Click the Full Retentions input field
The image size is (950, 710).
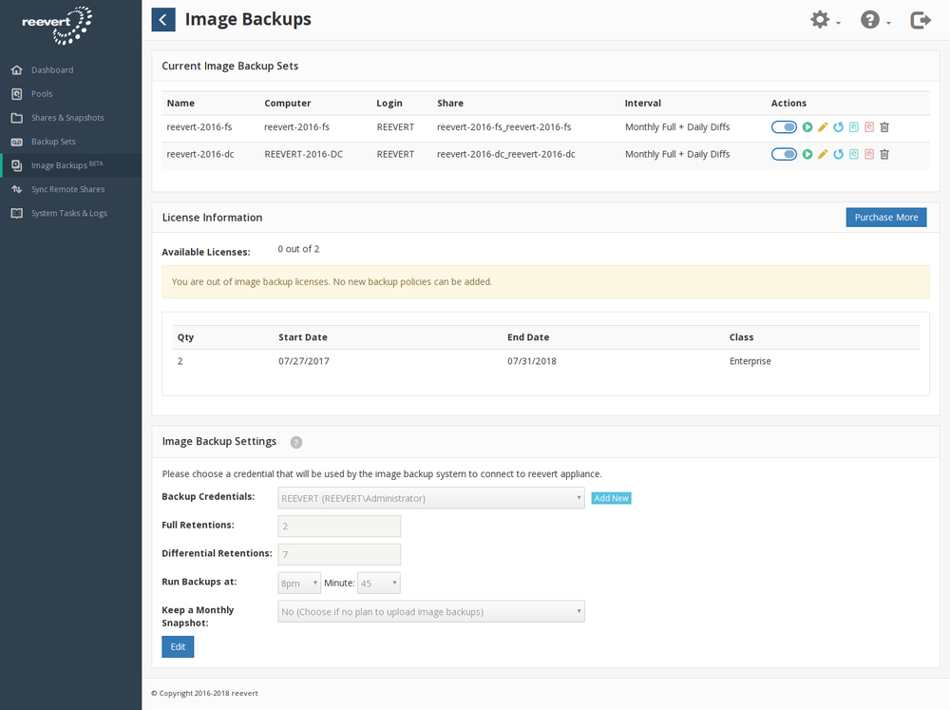pyautogui.click(x=339, y=526)
